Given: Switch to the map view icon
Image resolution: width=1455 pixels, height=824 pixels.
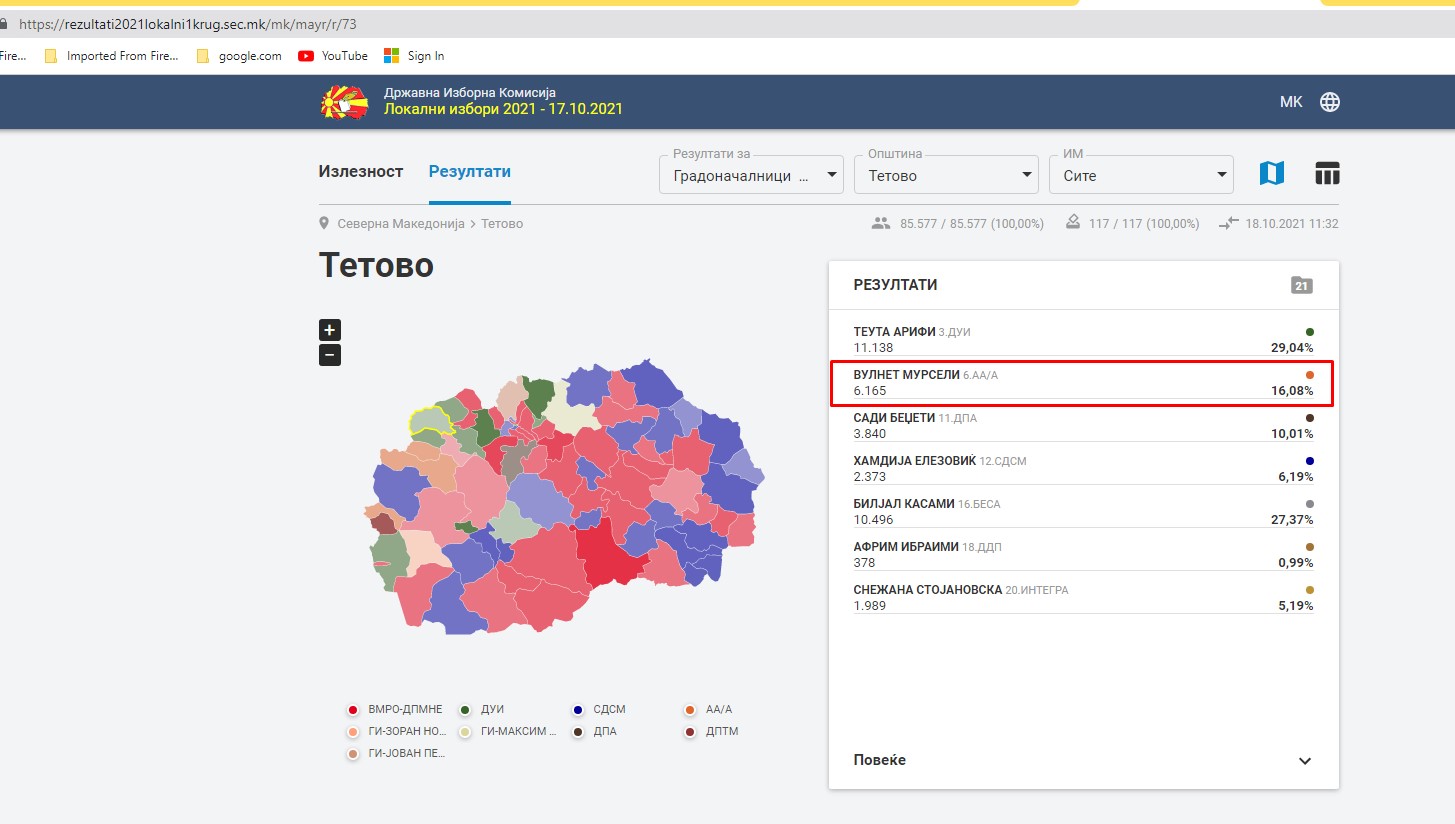Looking at the screenshot, I should coord(1271,174).
